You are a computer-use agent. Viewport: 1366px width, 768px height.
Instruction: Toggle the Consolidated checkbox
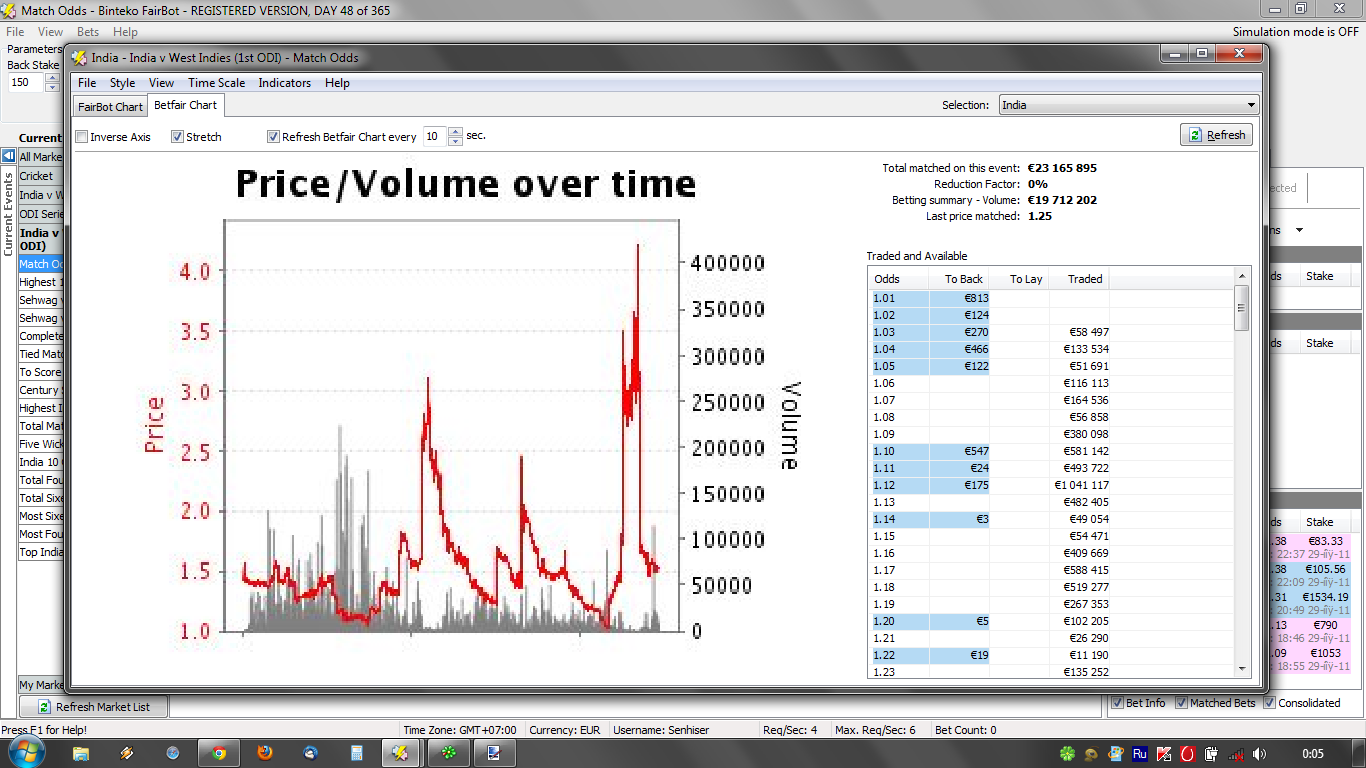pyautogui.click(x=1270, y=703)
